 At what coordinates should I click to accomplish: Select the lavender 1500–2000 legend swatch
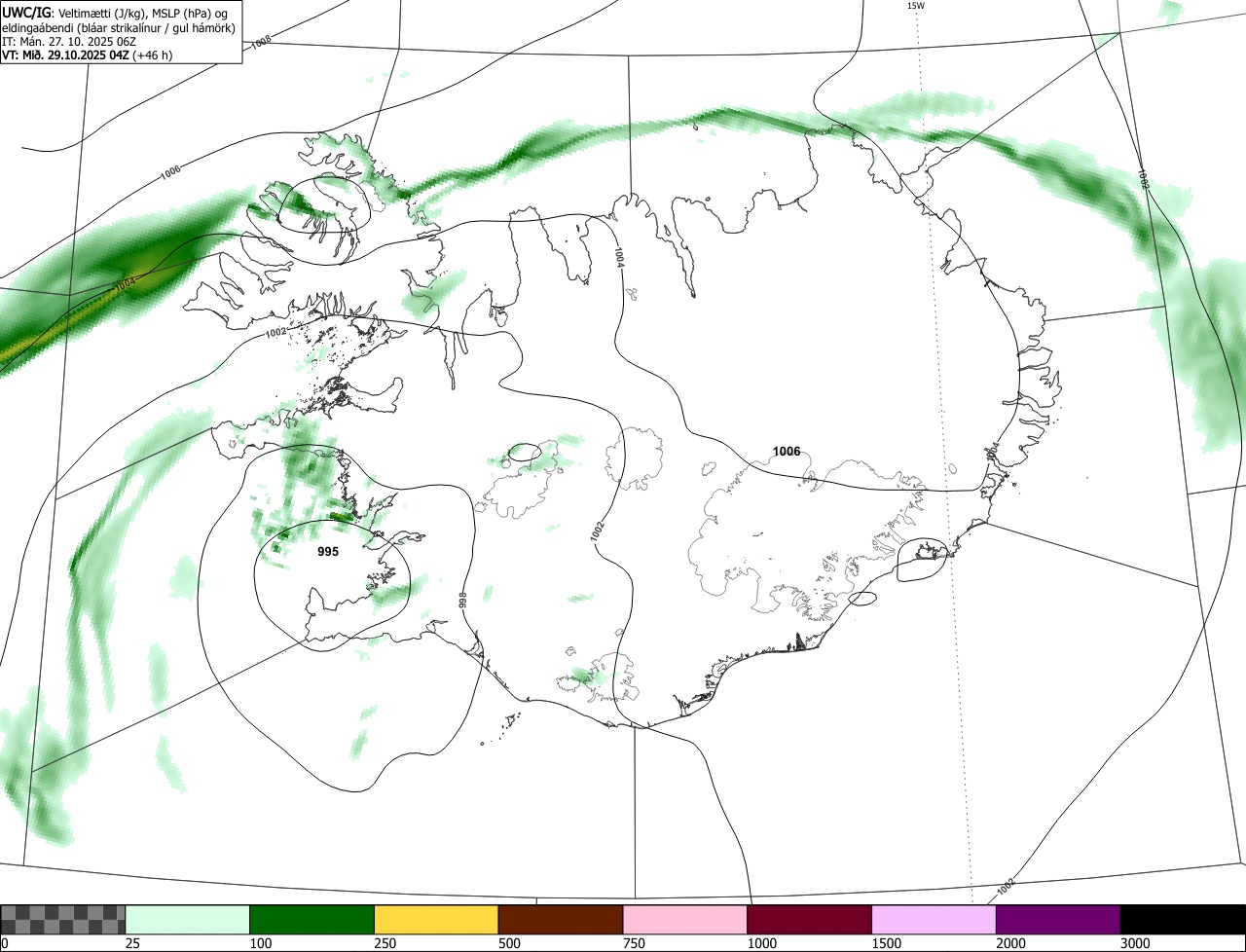pos(934,920)
